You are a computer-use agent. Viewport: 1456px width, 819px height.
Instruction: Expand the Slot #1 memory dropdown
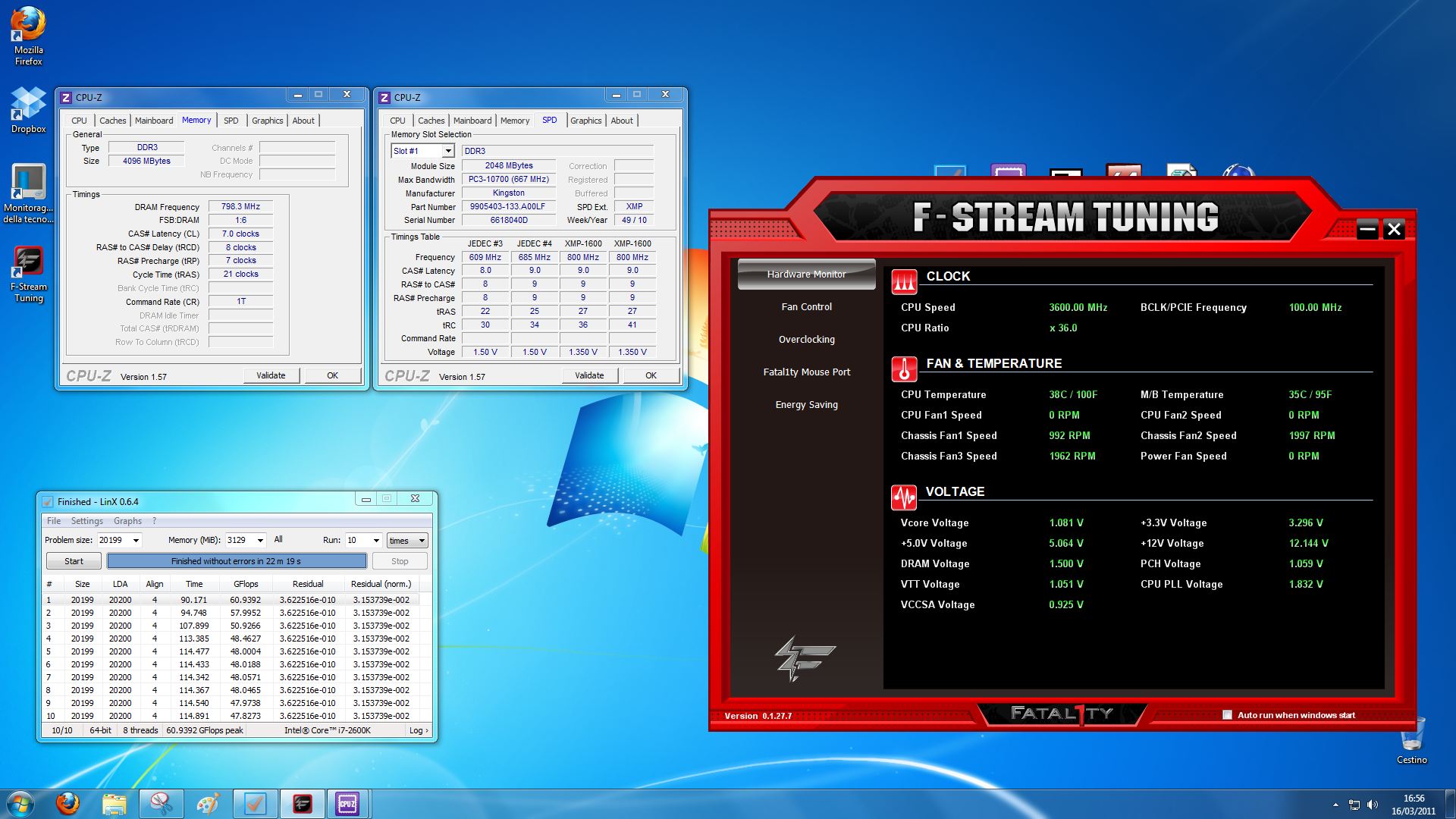pyautogui.click(x=447, y=151)
